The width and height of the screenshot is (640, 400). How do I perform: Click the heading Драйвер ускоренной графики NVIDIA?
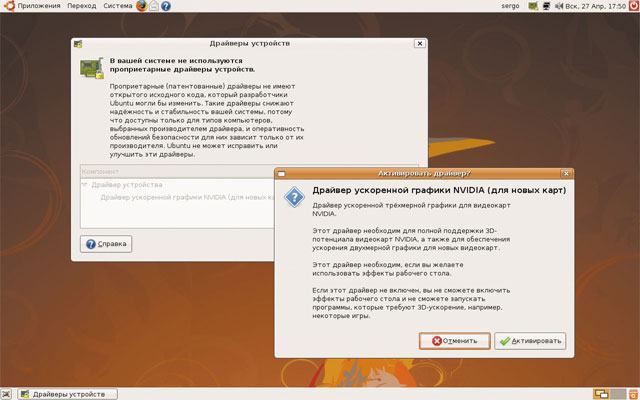439,190
